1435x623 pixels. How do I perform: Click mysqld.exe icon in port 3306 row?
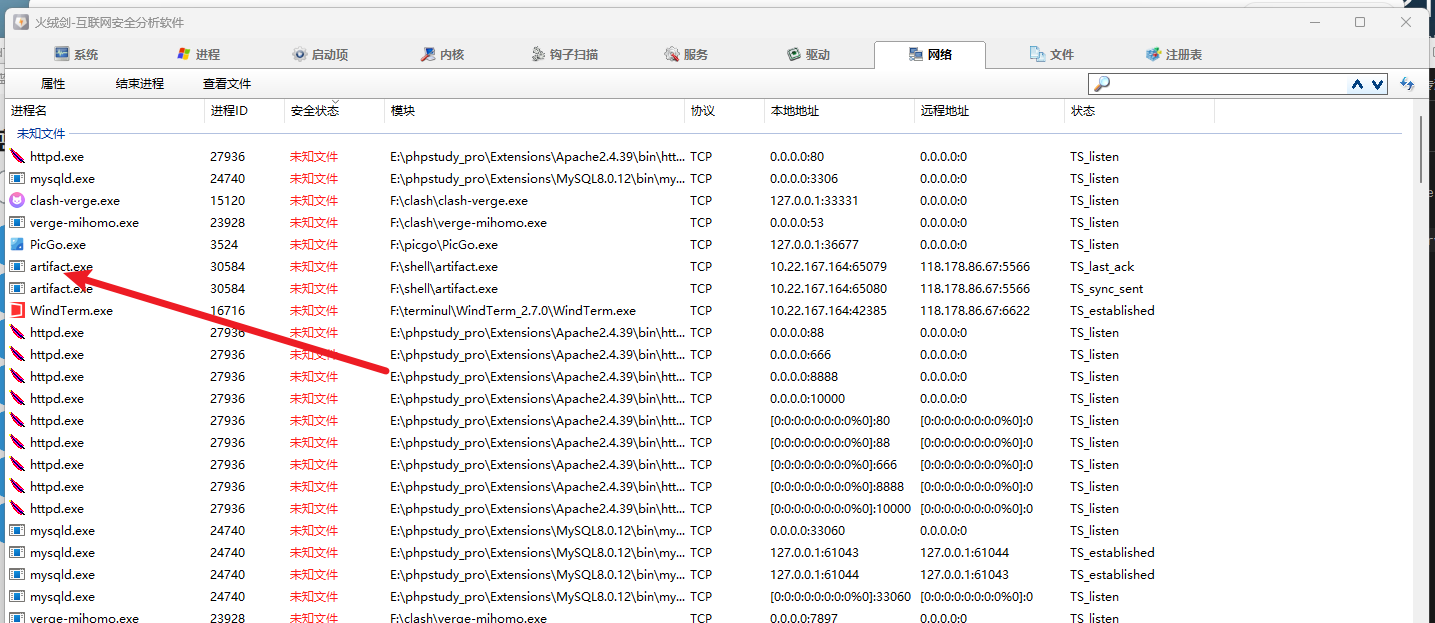coord(17,178)
